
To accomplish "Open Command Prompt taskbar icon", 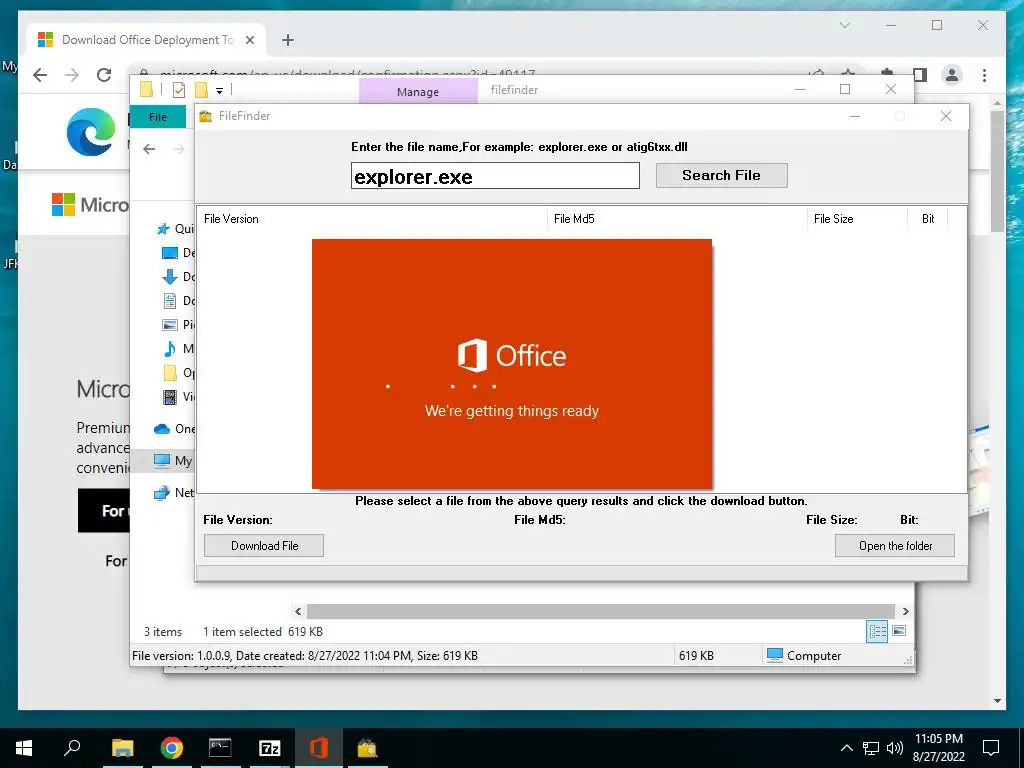I will tap(220, 748).
